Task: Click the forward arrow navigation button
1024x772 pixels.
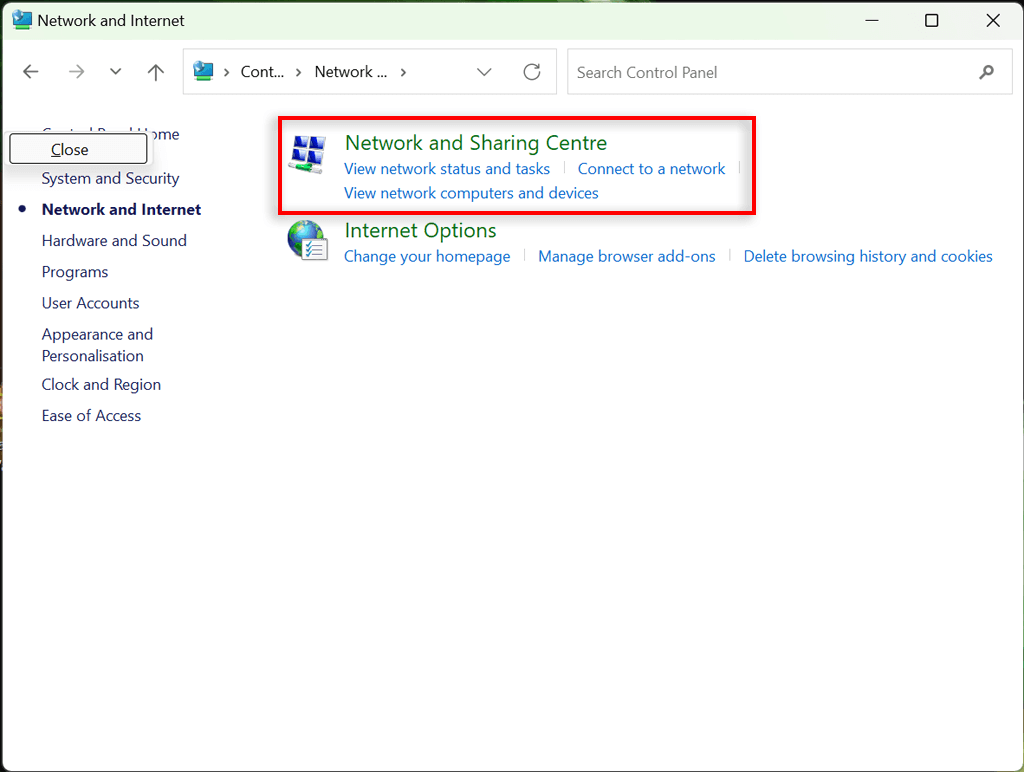Action: [76, 72]
